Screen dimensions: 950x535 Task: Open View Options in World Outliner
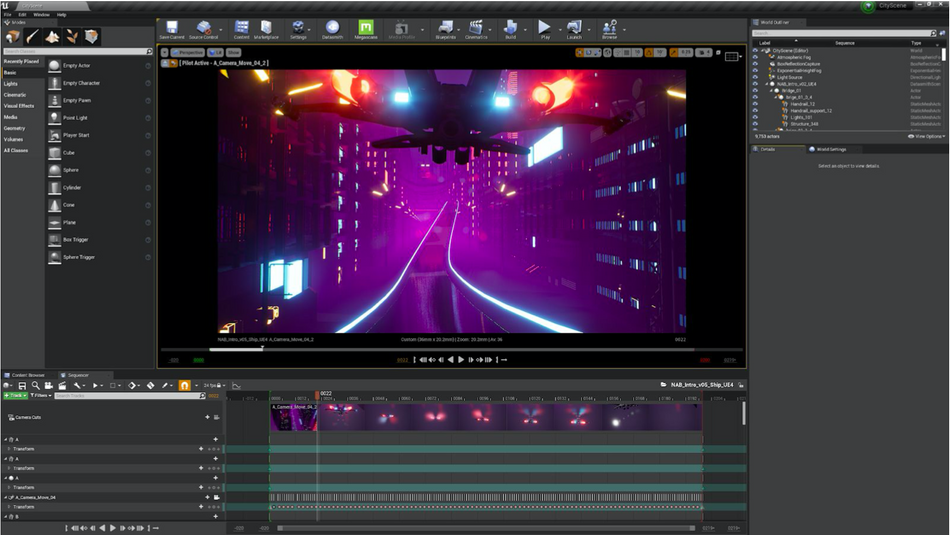coord(926,136)
